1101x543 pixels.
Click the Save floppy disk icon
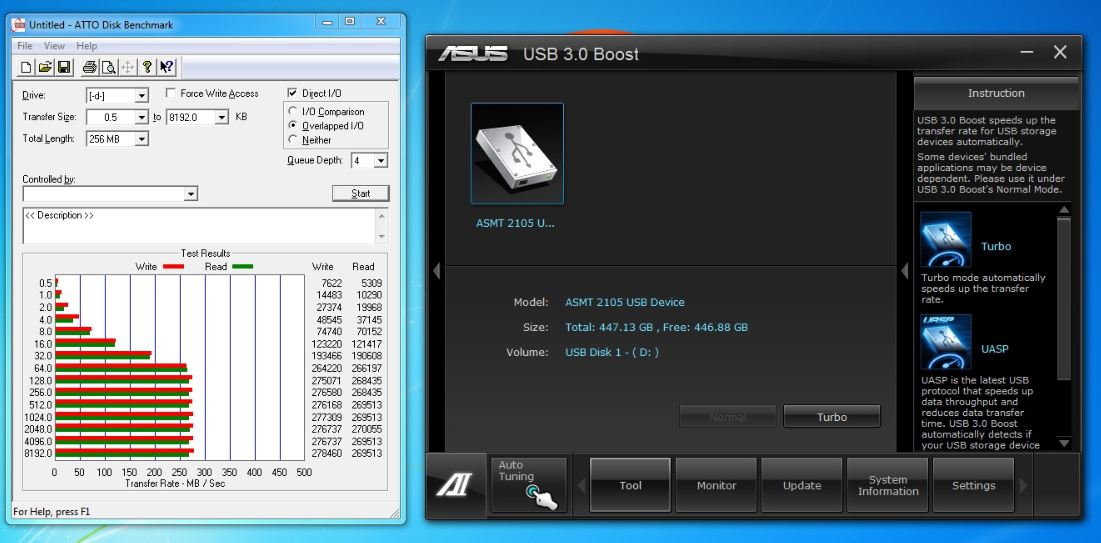[x=63, y=67]
